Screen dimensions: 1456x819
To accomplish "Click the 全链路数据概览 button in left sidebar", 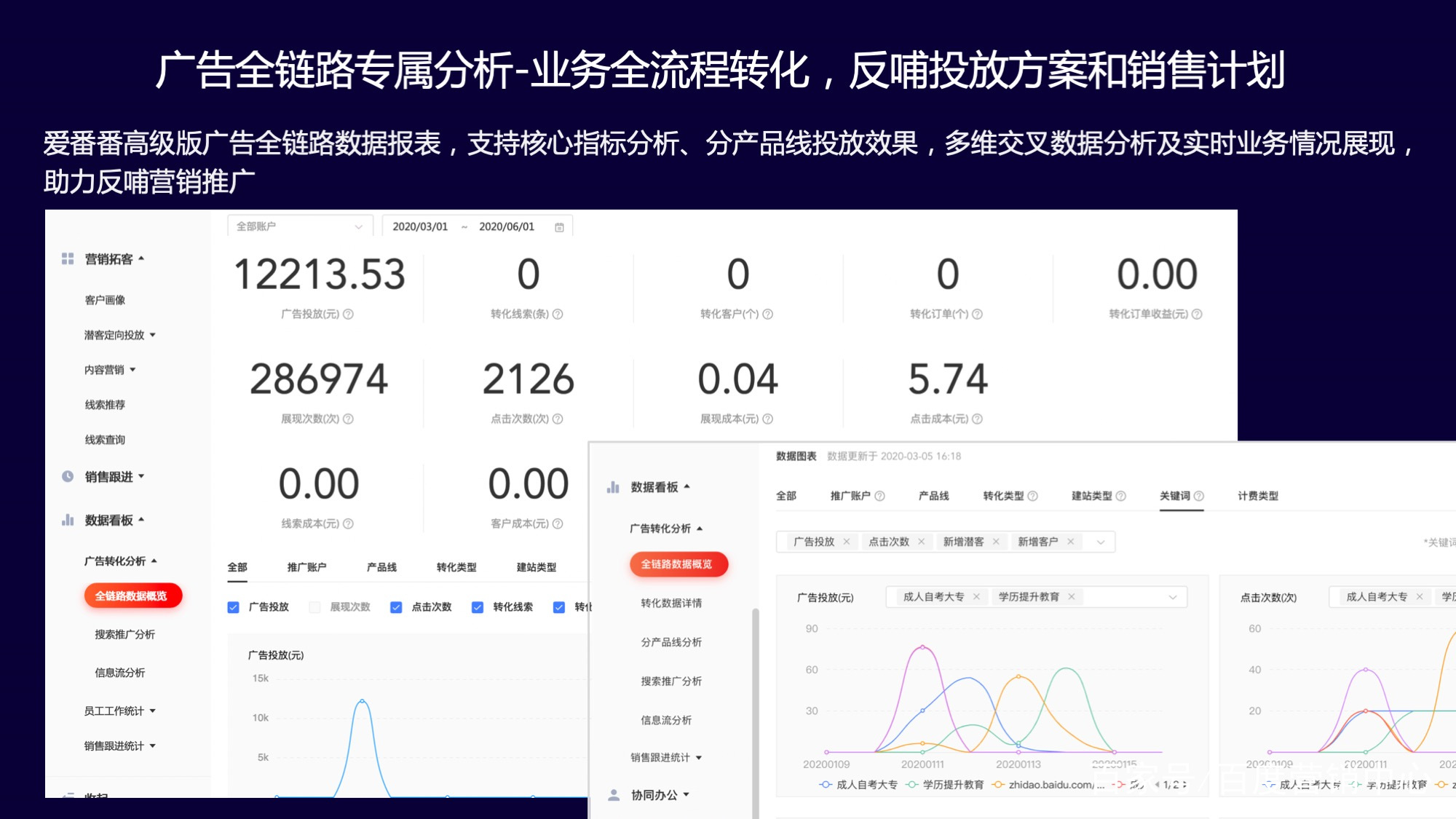I will [x=132, y=596].
